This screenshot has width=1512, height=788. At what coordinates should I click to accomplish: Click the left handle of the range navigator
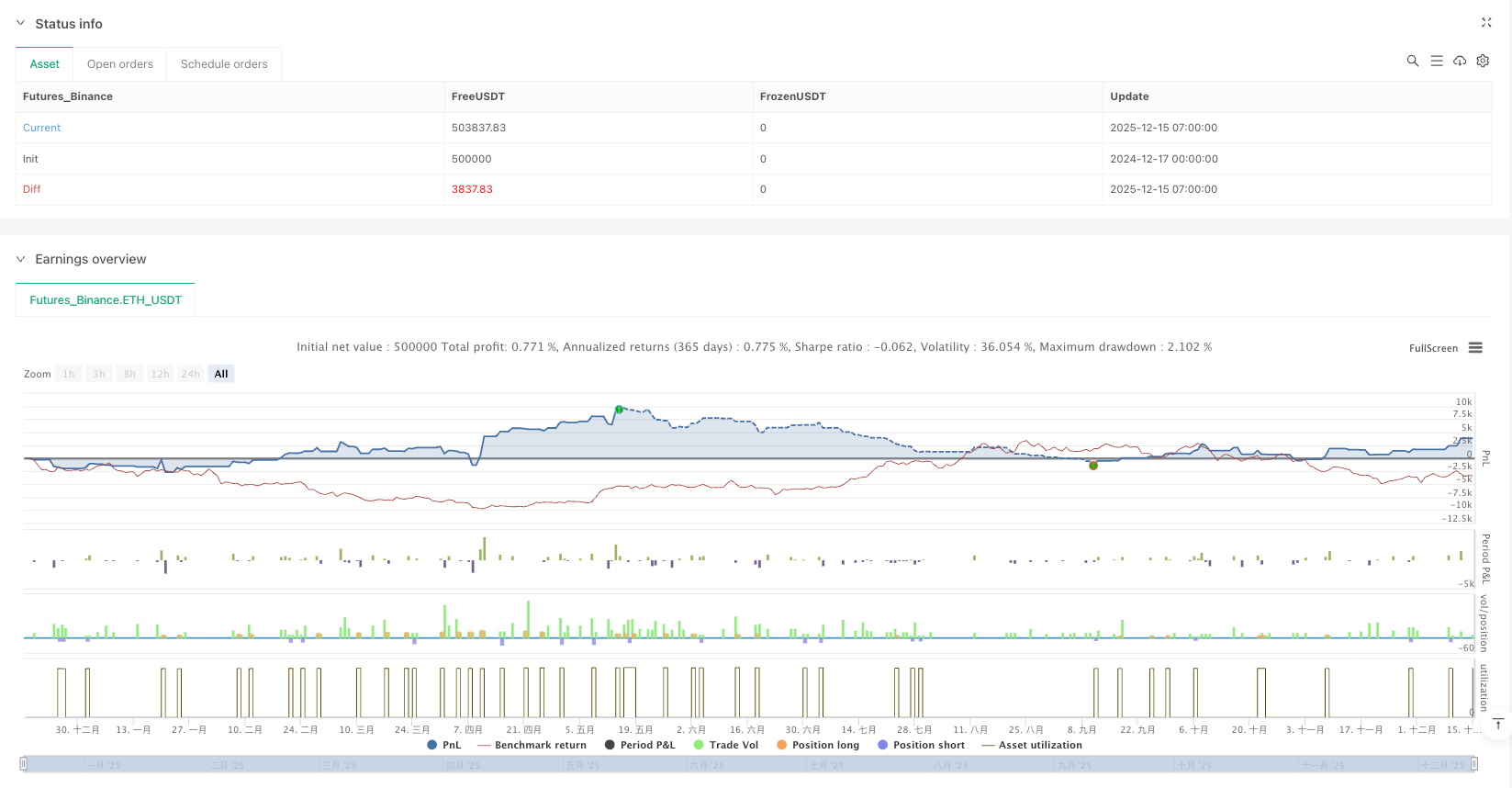click(x=24, y=763)
